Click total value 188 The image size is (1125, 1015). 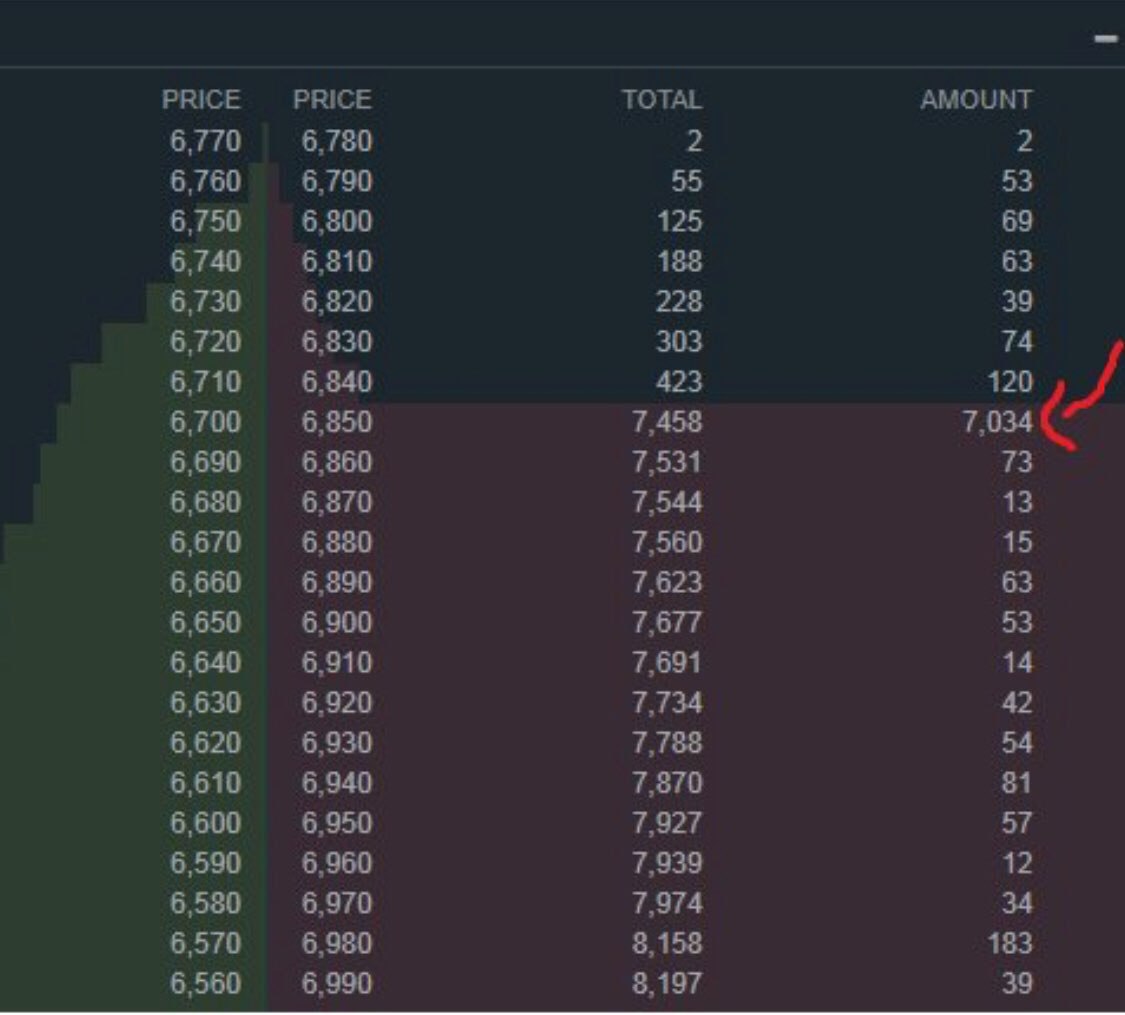pyautogui.click(x=679, y=262)
